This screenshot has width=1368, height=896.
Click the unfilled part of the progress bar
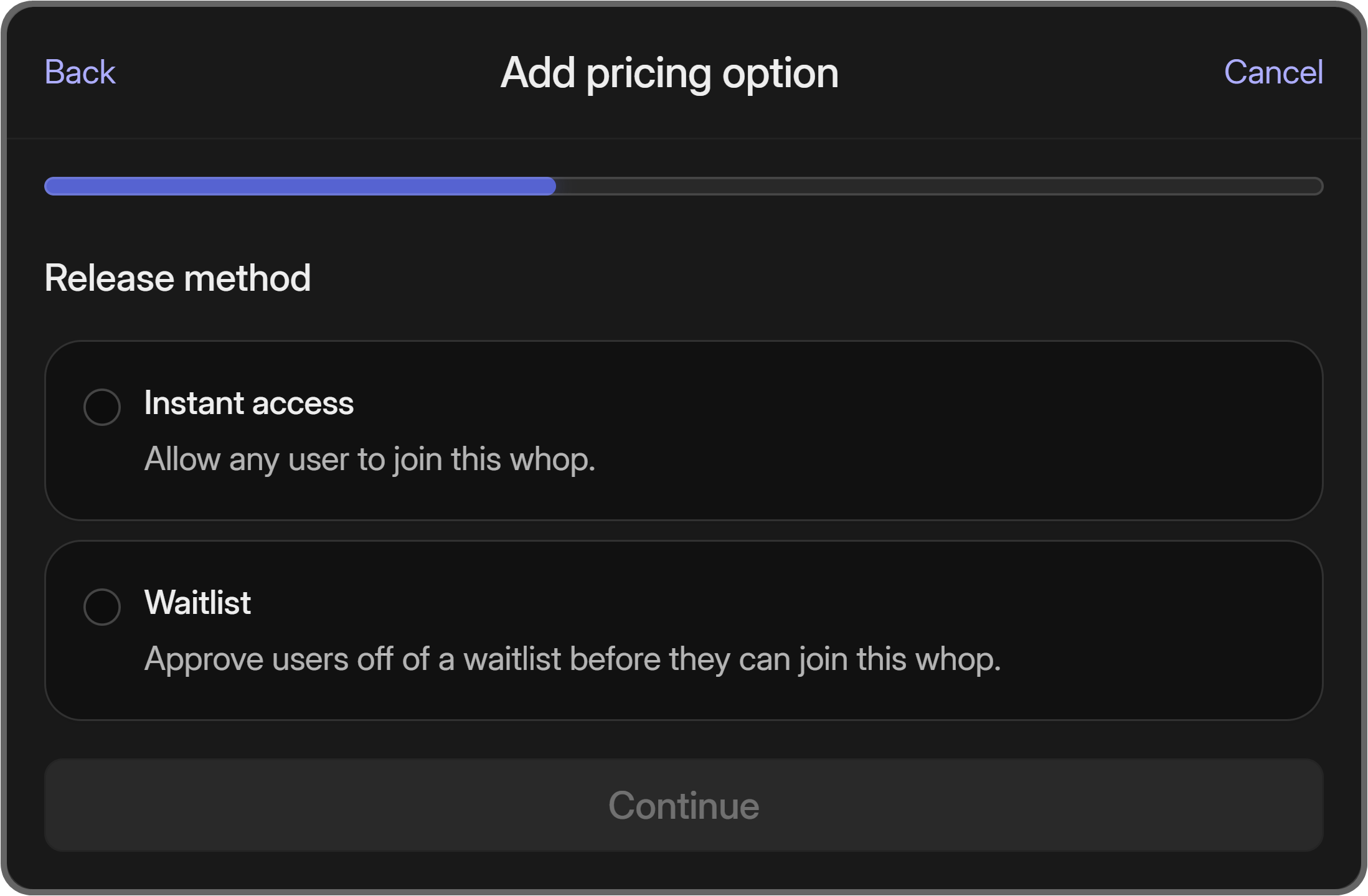[x=934, y=186]
